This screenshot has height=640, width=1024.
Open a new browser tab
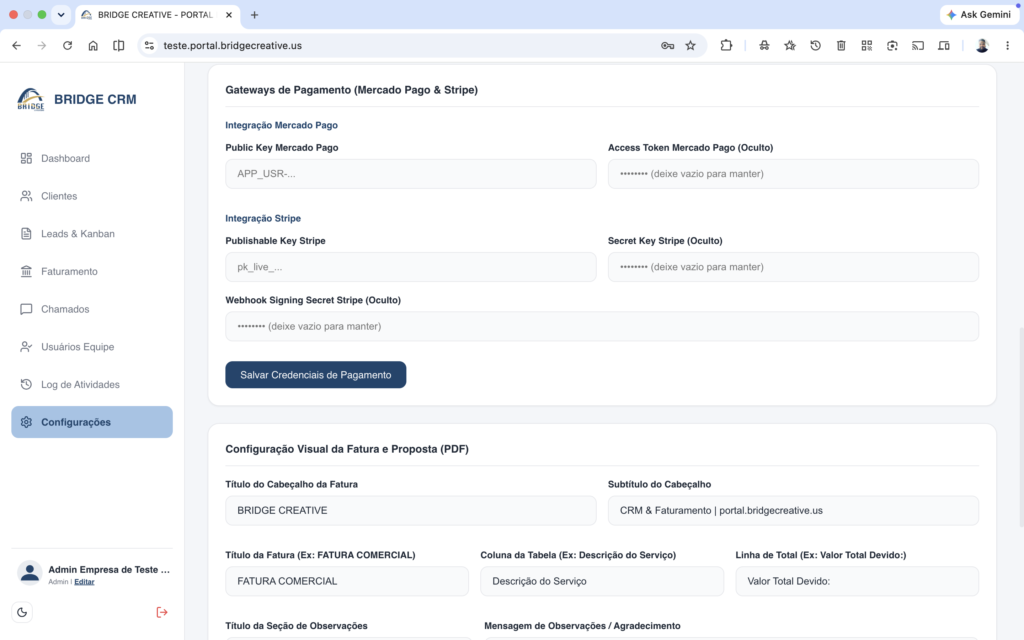click(255, 15)
